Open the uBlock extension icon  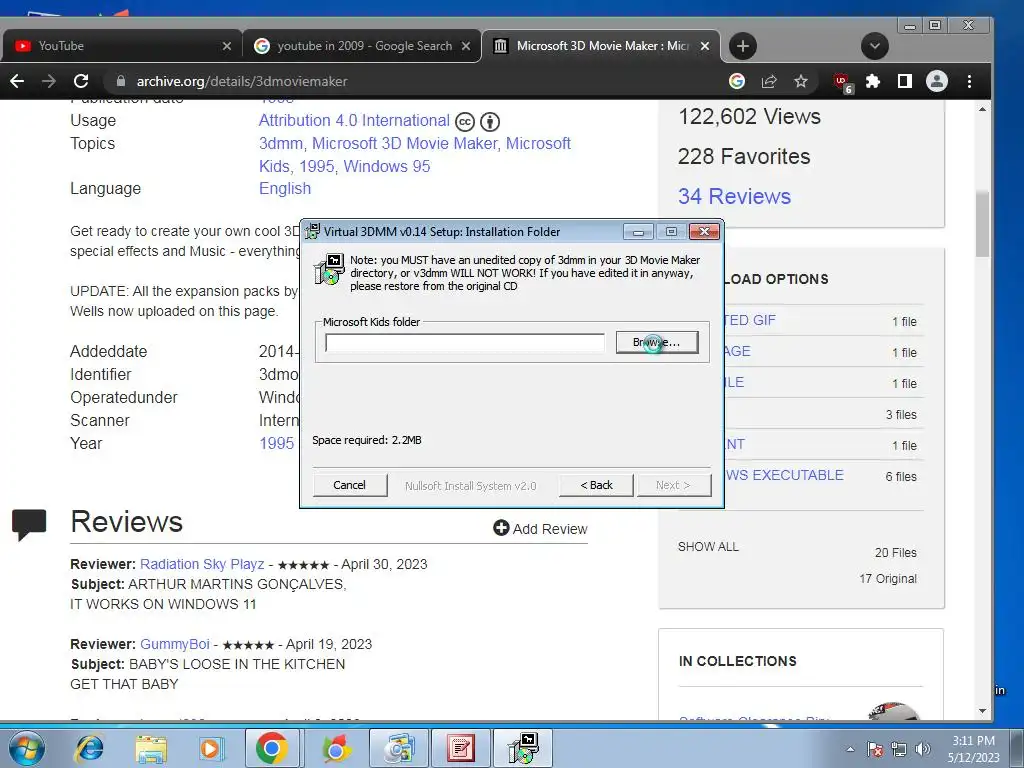pos(843,82)
